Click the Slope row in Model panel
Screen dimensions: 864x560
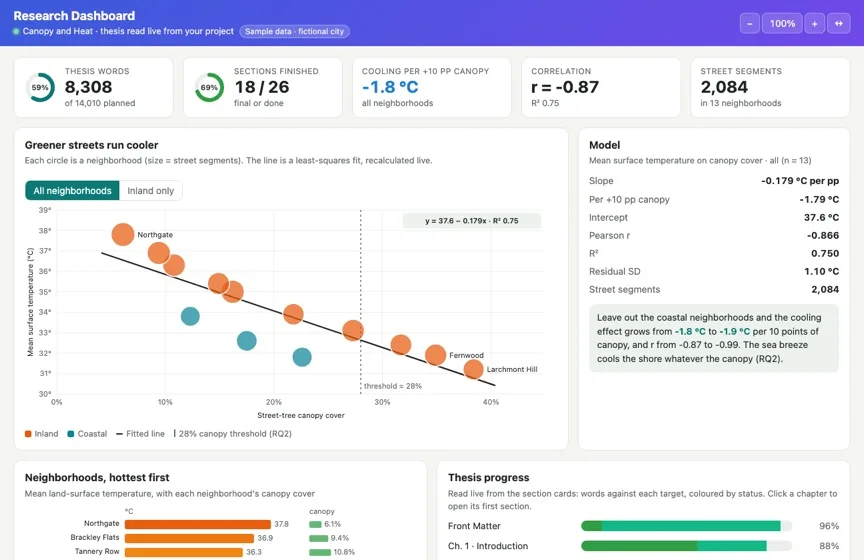point(714,181)
